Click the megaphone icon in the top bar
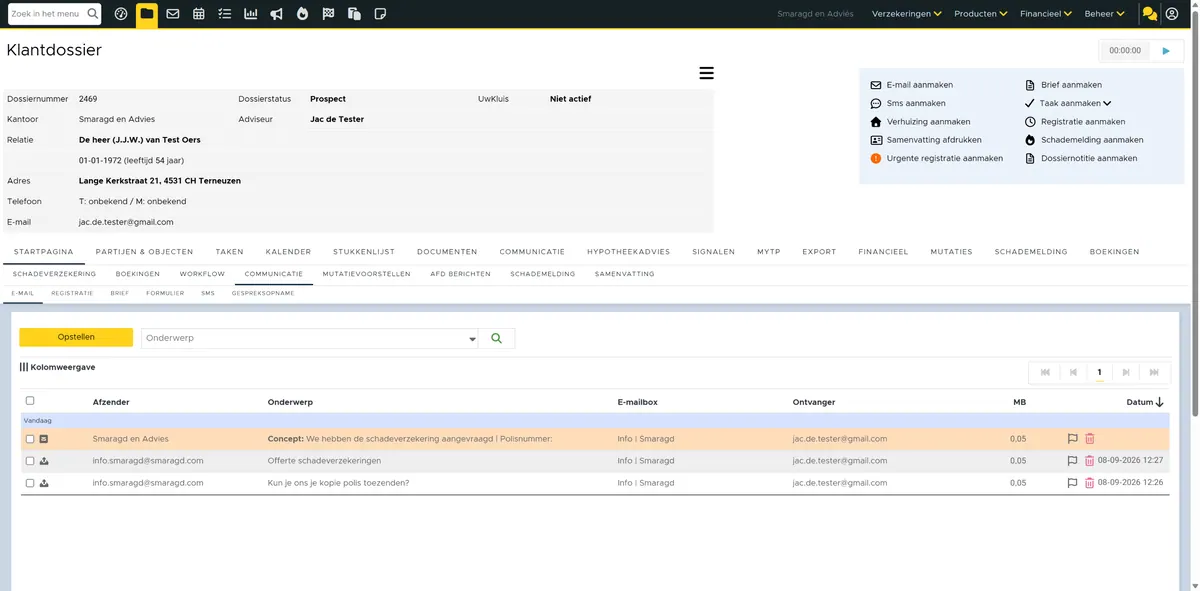Viewport: 1200px width, 591px height. [277, 14]
